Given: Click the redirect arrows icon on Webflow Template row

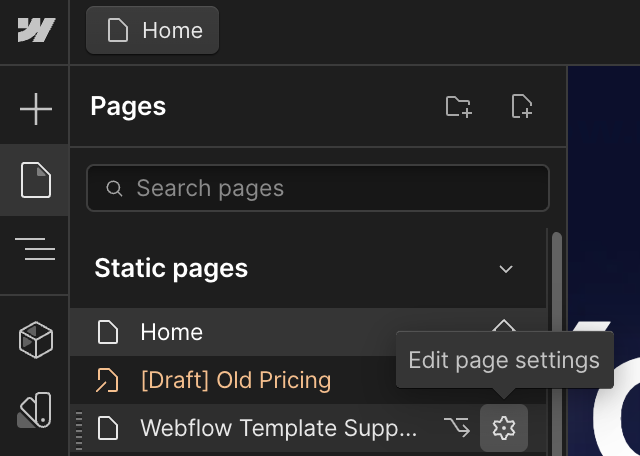Looking at the screenshot, I should pos(457,427).
